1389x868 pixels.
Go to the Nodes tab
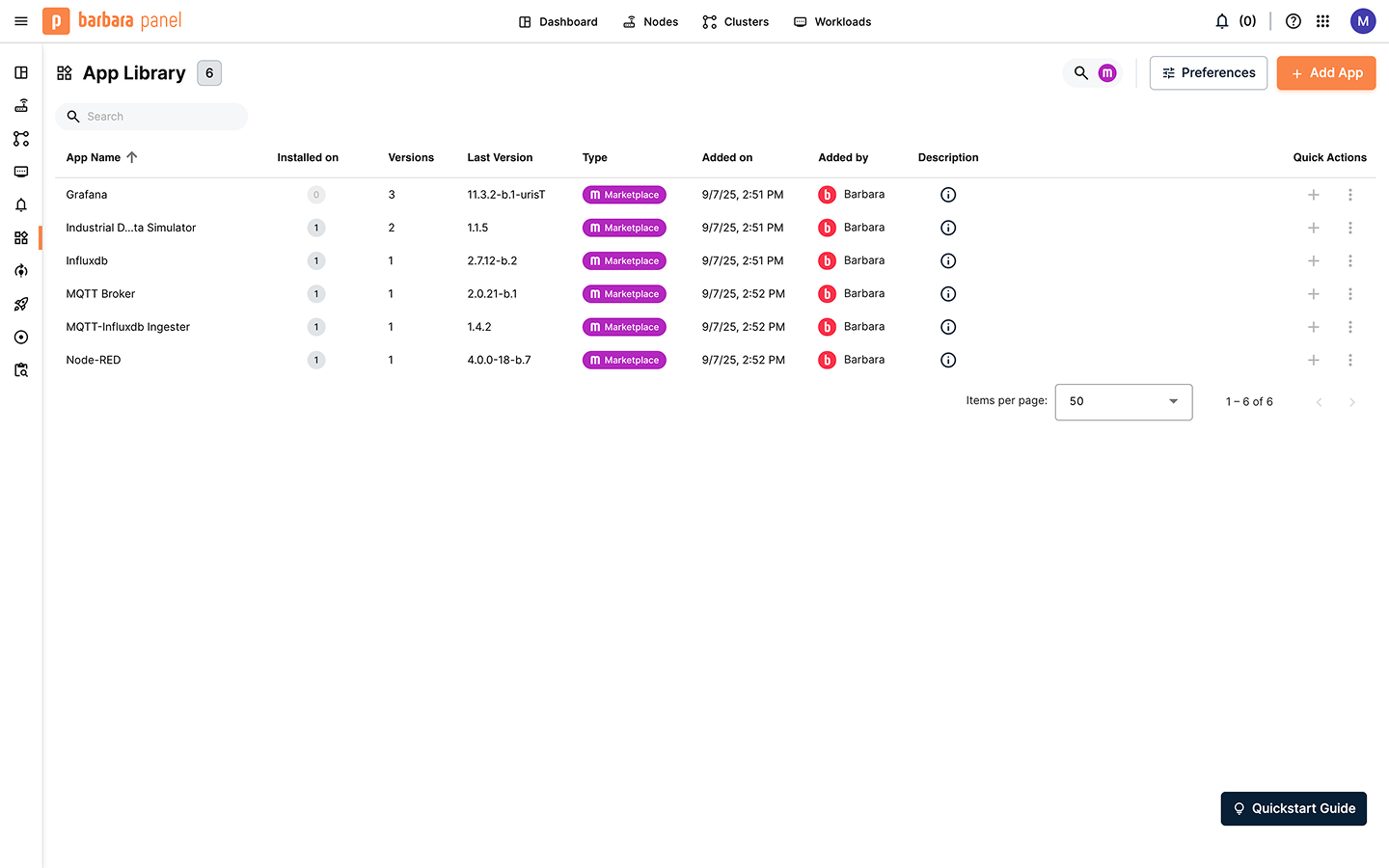650,21
